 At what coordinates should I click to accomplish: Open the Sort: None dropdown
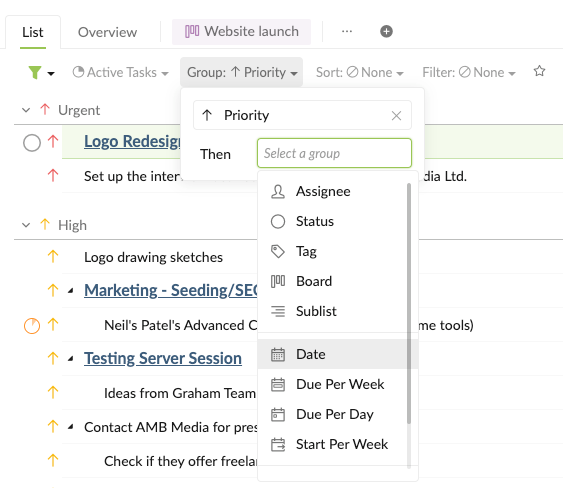(359, 73)
